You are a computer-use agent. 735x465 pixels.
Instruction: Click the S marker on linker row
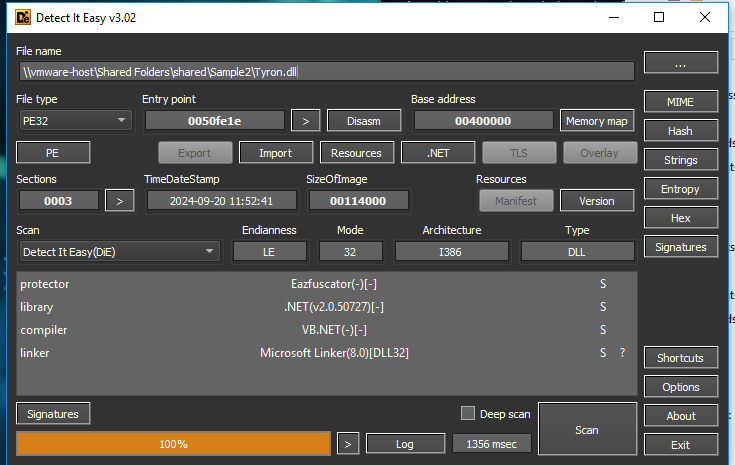tap(603, 353)
